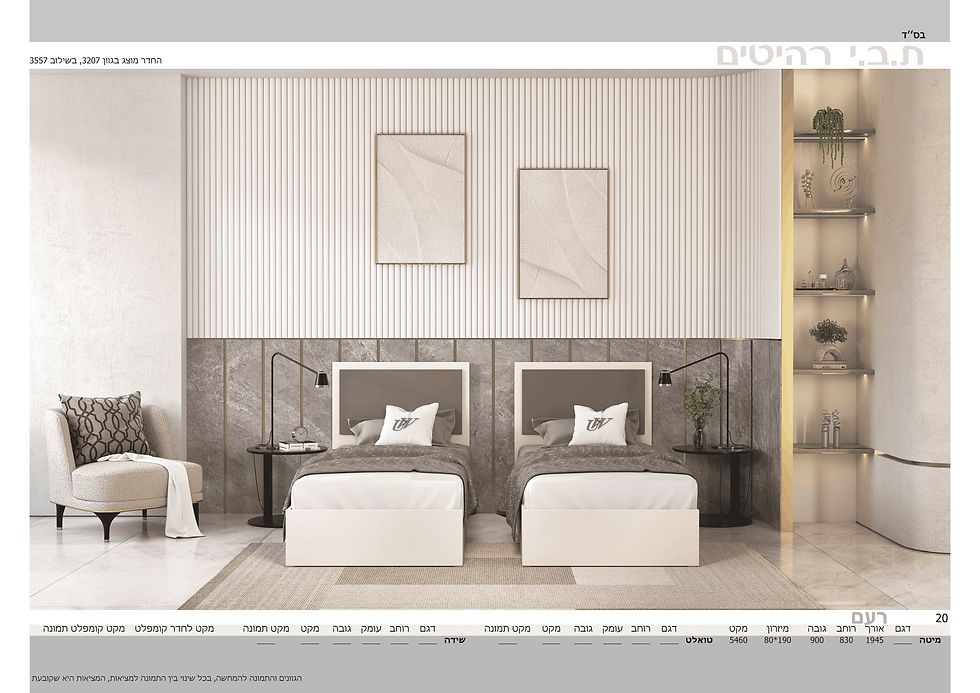Select the 5460 catalog number cell

[738, 641]
